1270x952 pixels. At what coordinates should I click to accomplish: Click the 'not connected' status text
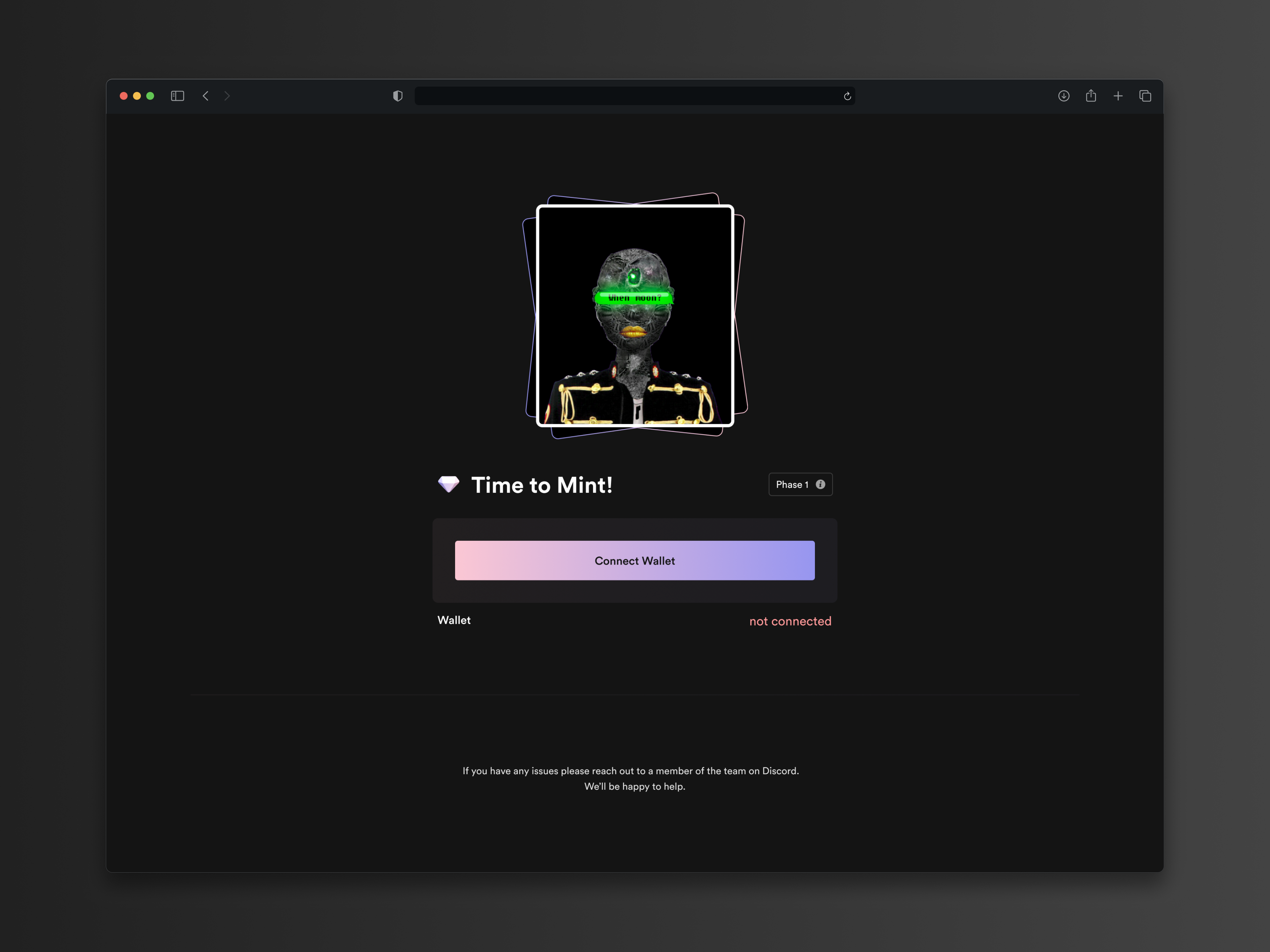click(x=790, y=621)
